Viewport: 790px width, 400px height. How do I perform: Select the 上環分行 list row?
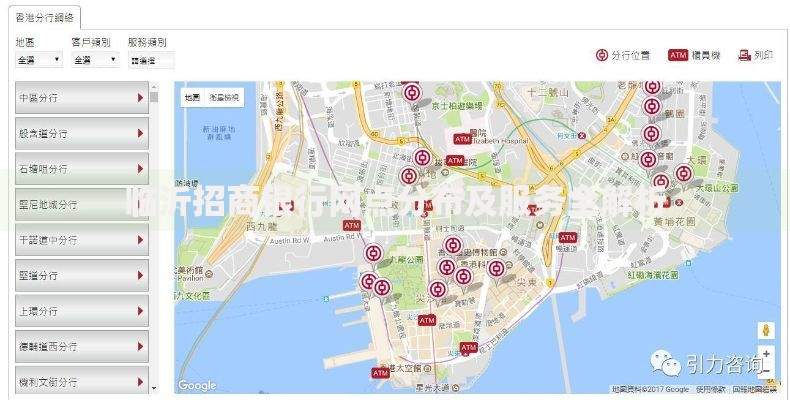tap(82, 311)
